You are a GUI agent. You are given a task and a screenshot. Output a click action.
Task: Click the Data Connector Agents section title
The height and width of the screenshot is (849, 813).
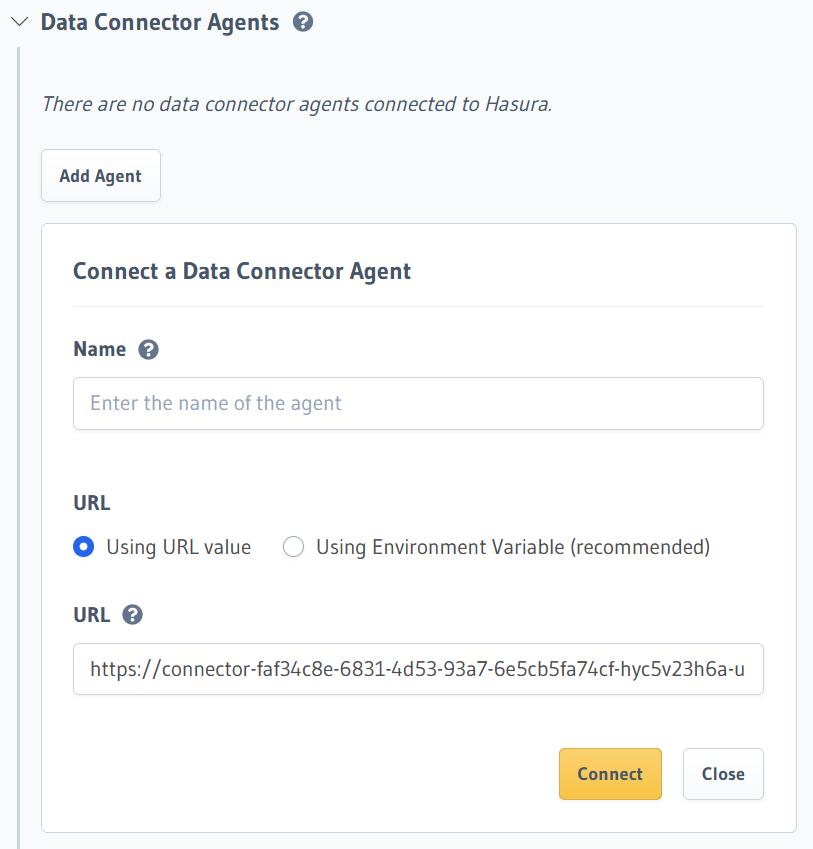(158, 21)
